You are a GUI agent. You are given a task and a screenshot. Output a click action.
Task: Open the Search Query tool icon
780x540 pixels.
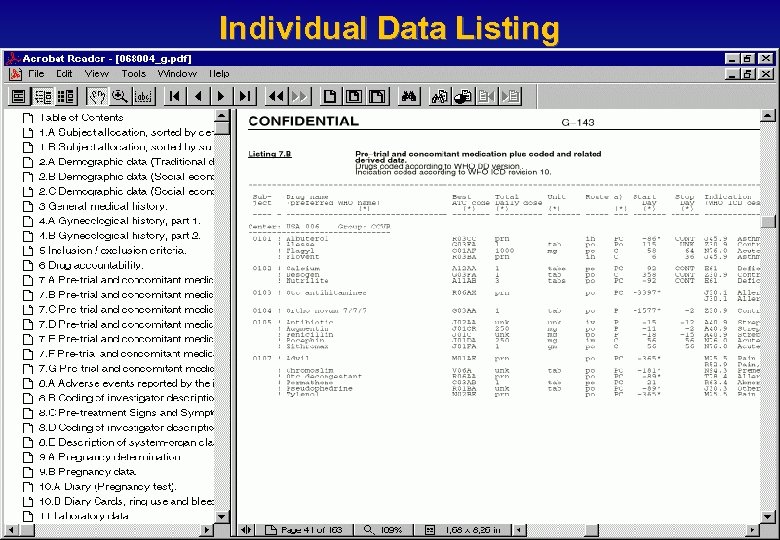(440, 96)
